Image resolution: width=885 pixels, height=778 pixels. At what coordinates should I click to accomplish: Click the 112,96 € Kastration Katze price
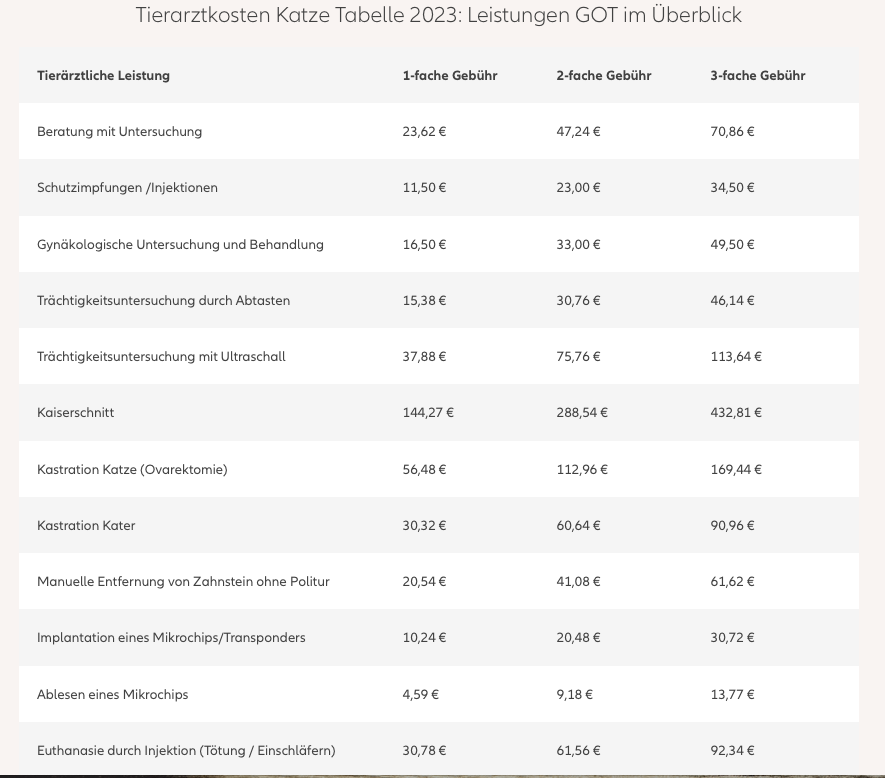pyautogui.click(x=582, y=470)
